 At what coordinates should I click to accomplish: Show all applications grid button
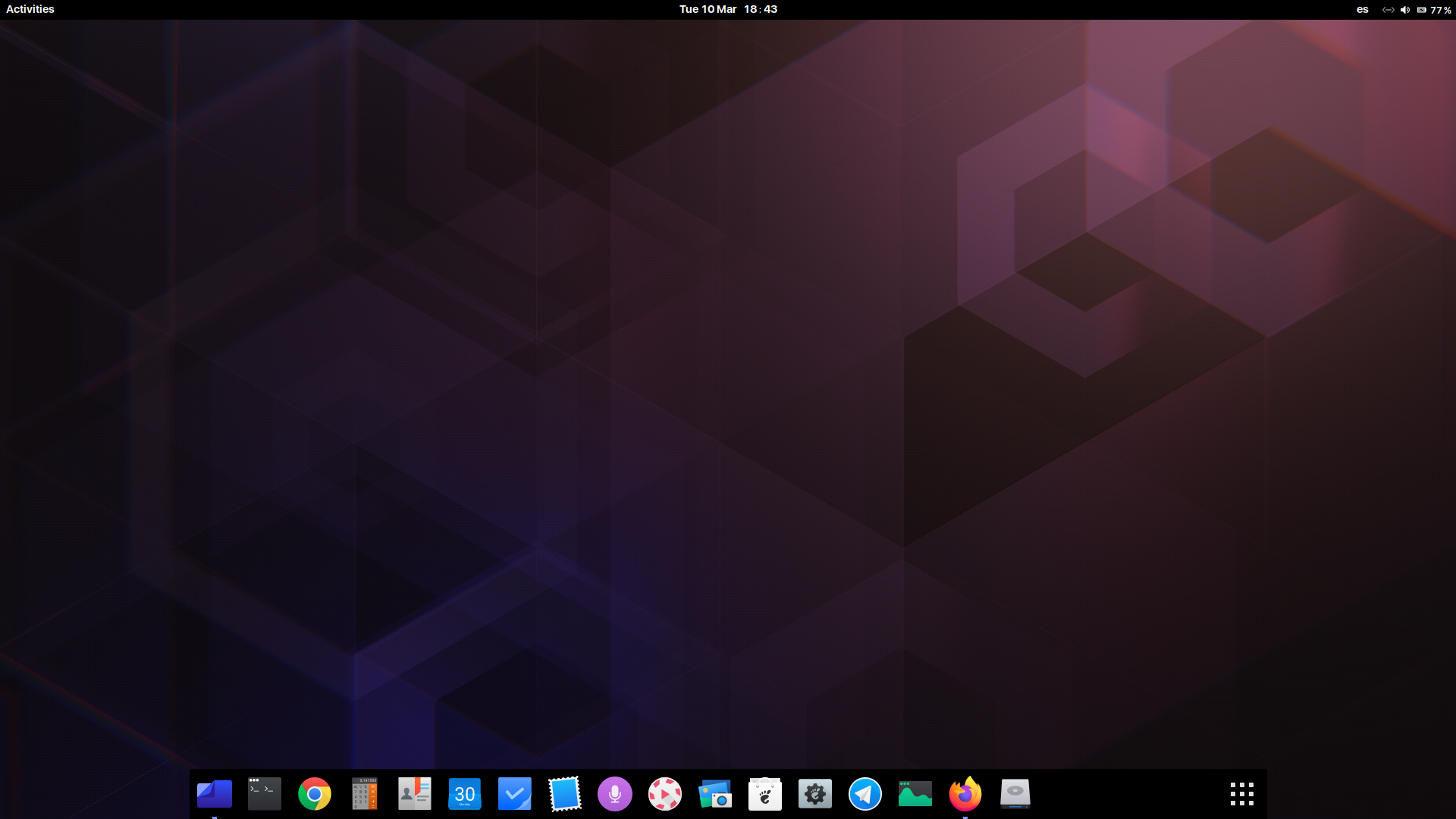pos(1242,794)
